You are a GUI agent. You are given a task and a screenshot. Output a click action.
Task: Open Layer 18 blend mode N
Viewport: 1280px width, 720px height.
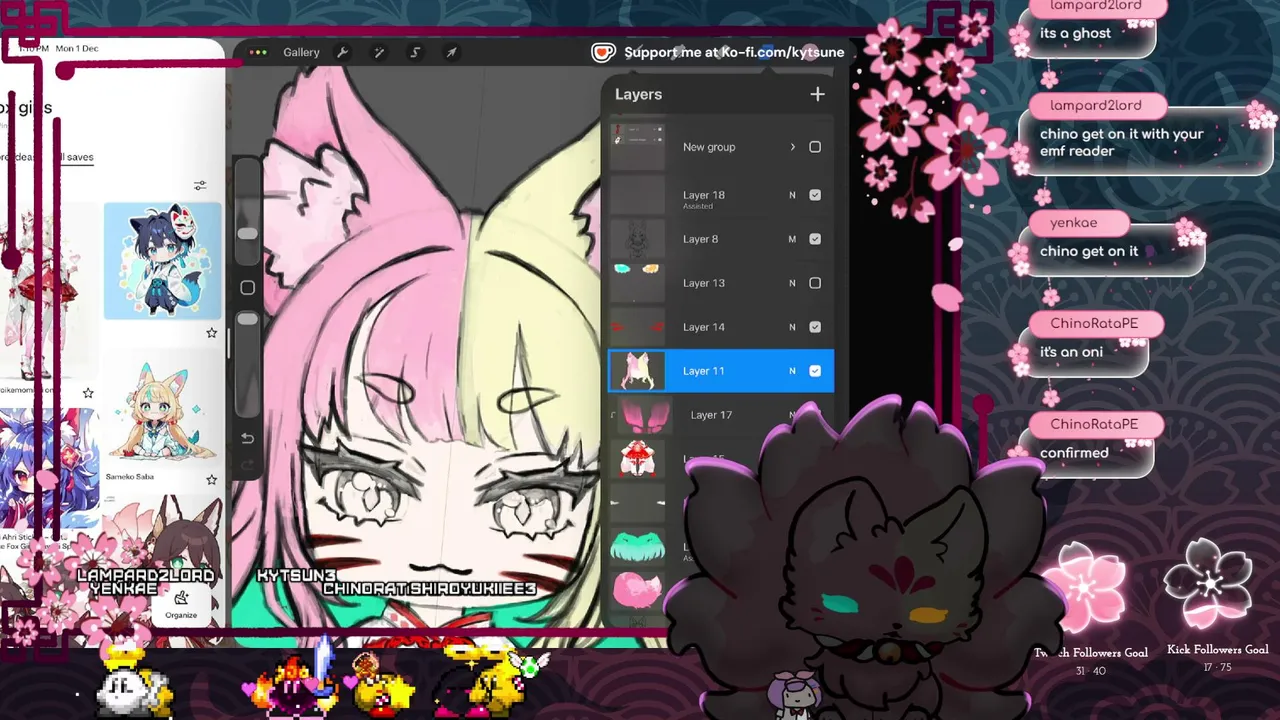792,195
